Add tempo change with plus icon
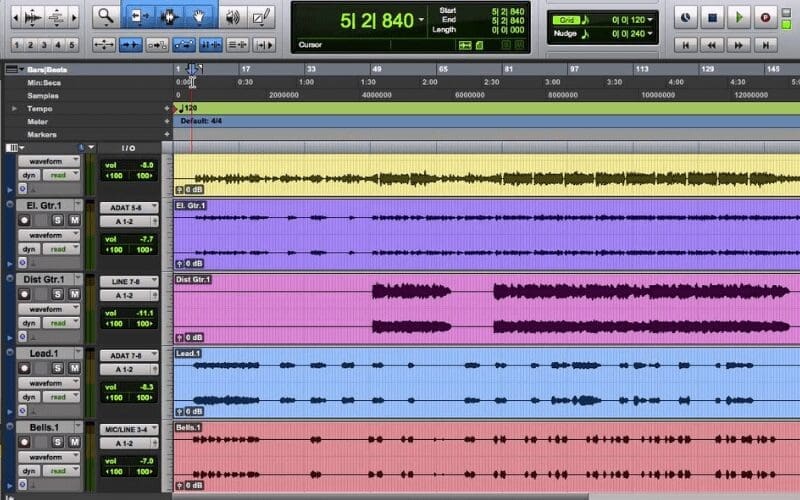The height and width of the screenshot is (500, 800). [x=166, y=108]
